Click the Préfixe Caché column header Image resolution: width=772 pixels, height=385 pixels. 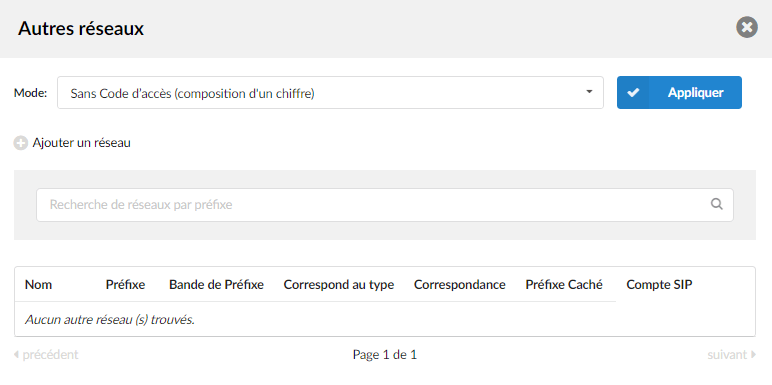(564, 285)
